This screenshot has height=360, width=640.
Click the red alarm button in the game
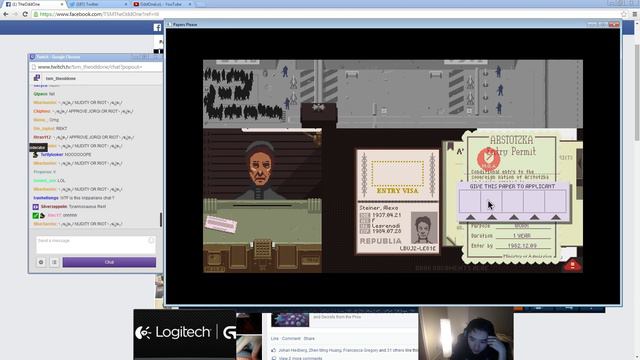(x=572, y=266)
